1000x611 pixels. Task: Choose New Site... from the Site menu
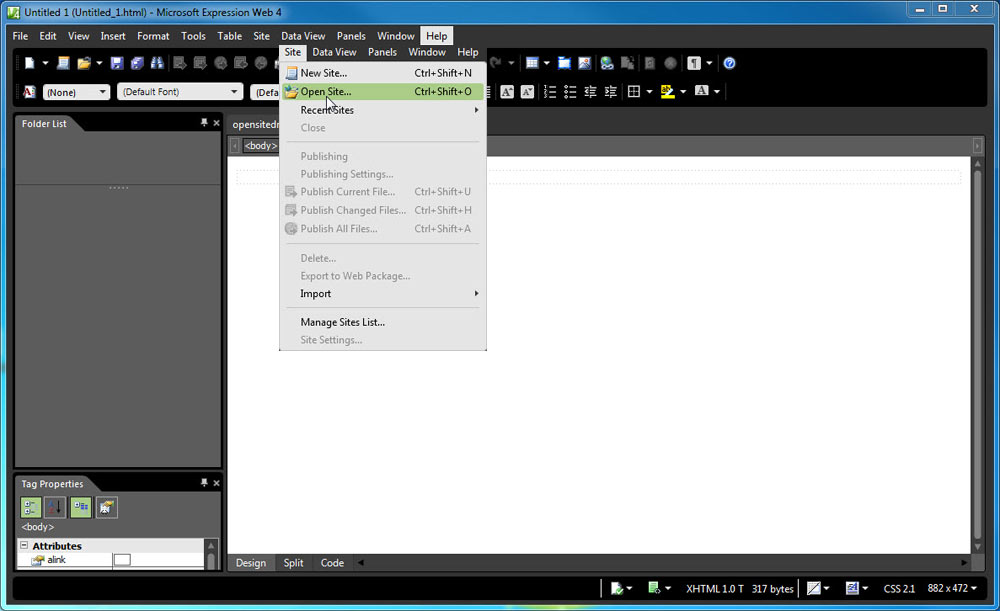coord(382,73)
